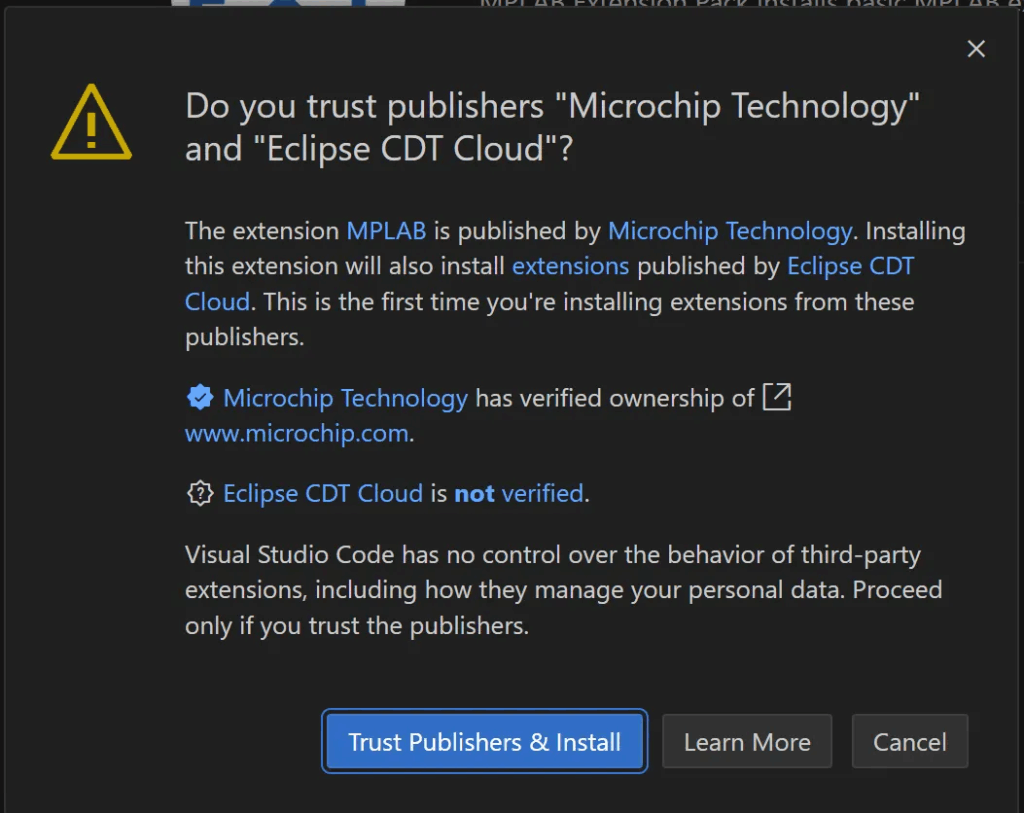Follow the "extensions" link in the description
Viewport: 1024px width, 813px height.
(x=570, y=266)
